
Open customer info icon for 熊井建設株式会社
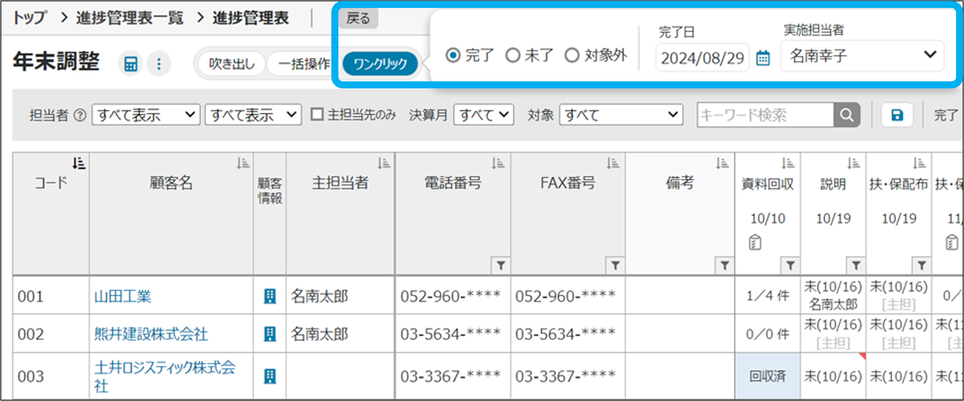coord(269,333)
